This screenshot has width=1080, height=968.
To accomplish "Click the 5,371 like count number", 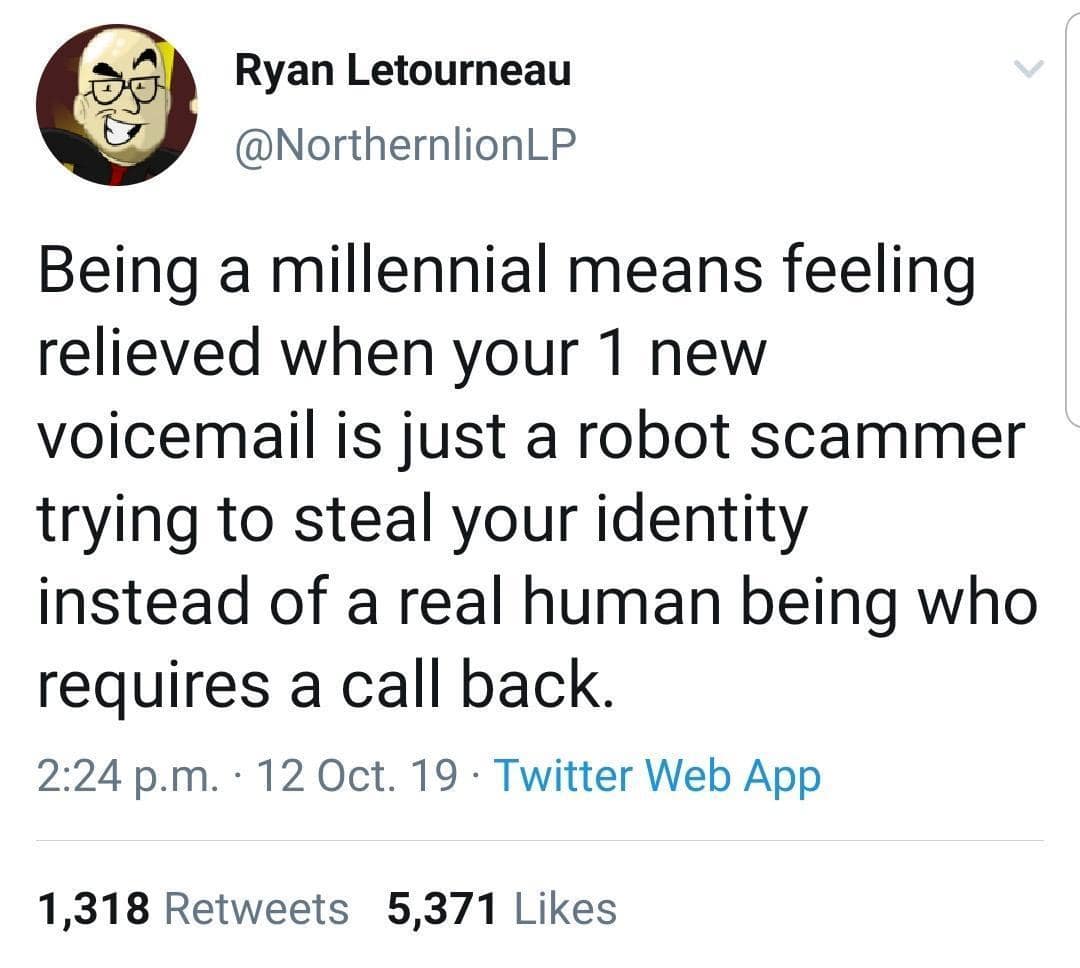I will coord(441,909).
